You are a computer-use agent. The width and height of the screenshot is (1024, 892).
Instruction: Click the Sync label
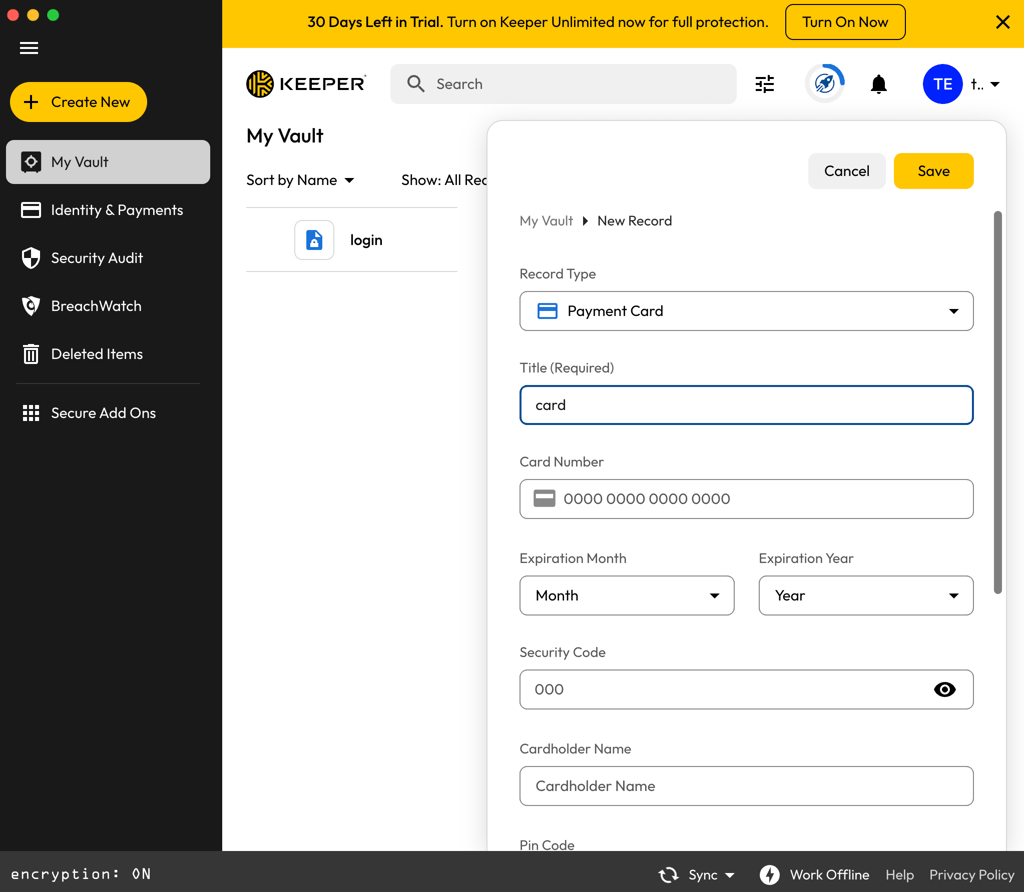703,875
